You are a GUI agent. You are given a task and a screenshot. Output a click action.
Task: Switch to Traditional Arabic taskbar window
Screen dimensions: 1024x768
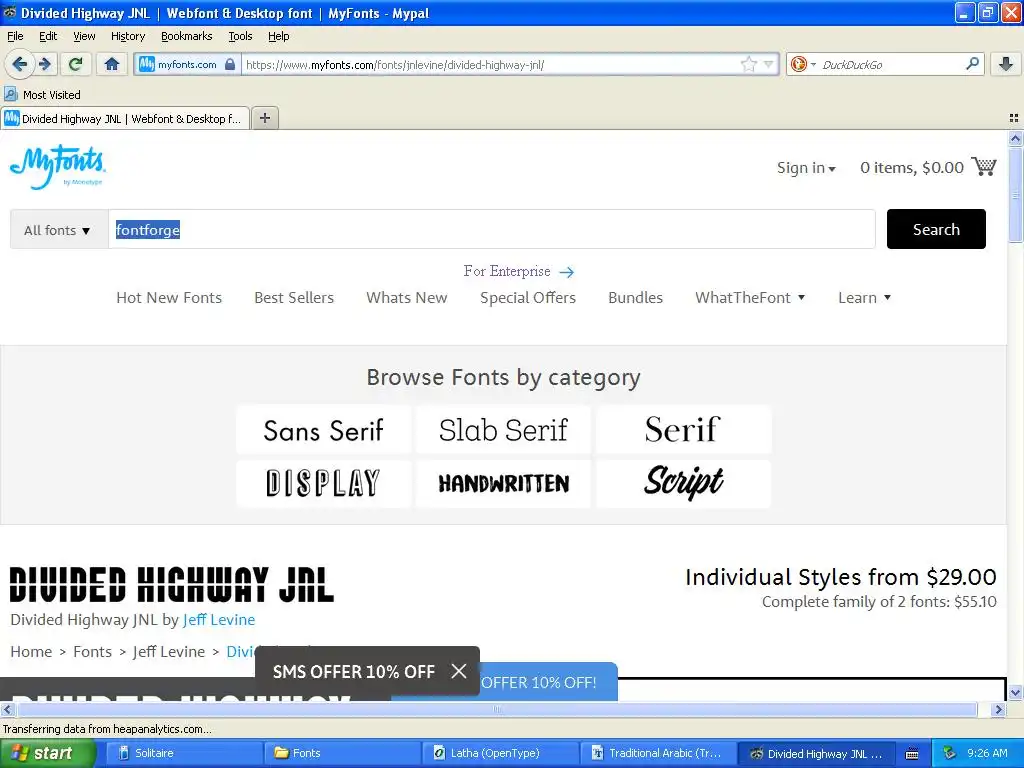pos(659,753)
